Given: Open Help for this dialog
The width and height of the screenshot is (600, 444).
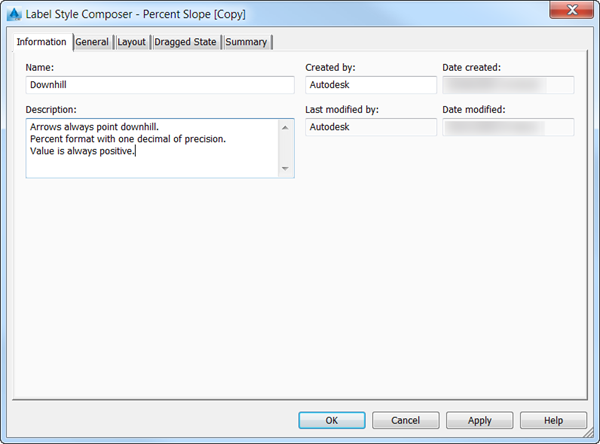Looking at the screenshot, I should coord(553,420).
